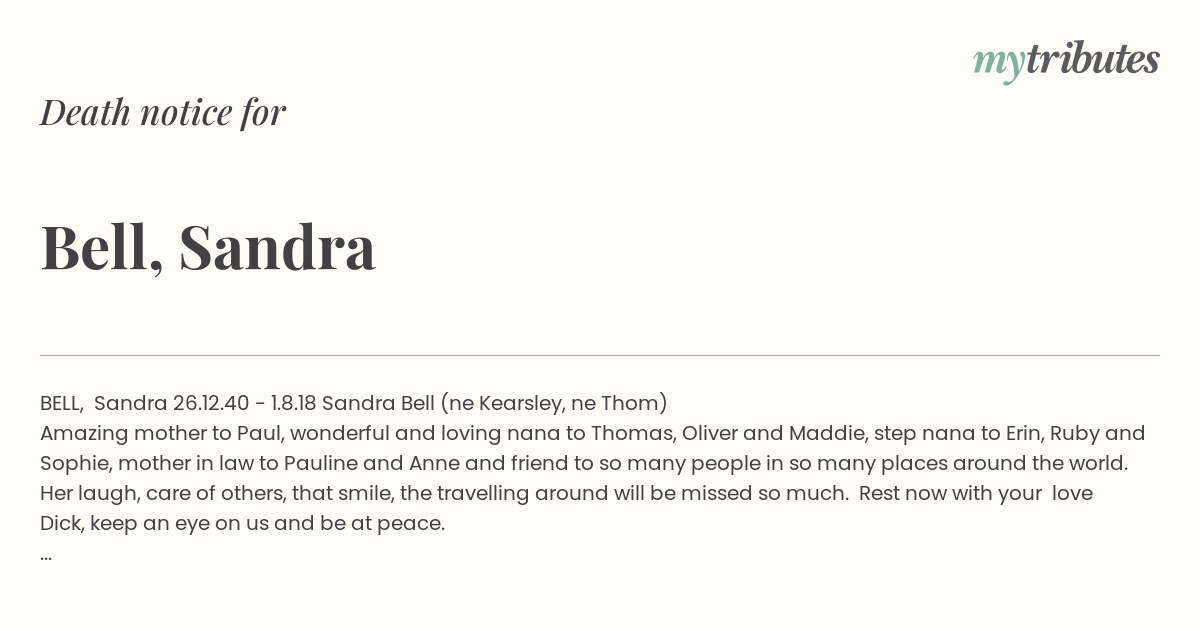Image resolution: width=1200 pixels, height=630 pixels.
Task: Click the mytributes logo
Action: 1066,61
